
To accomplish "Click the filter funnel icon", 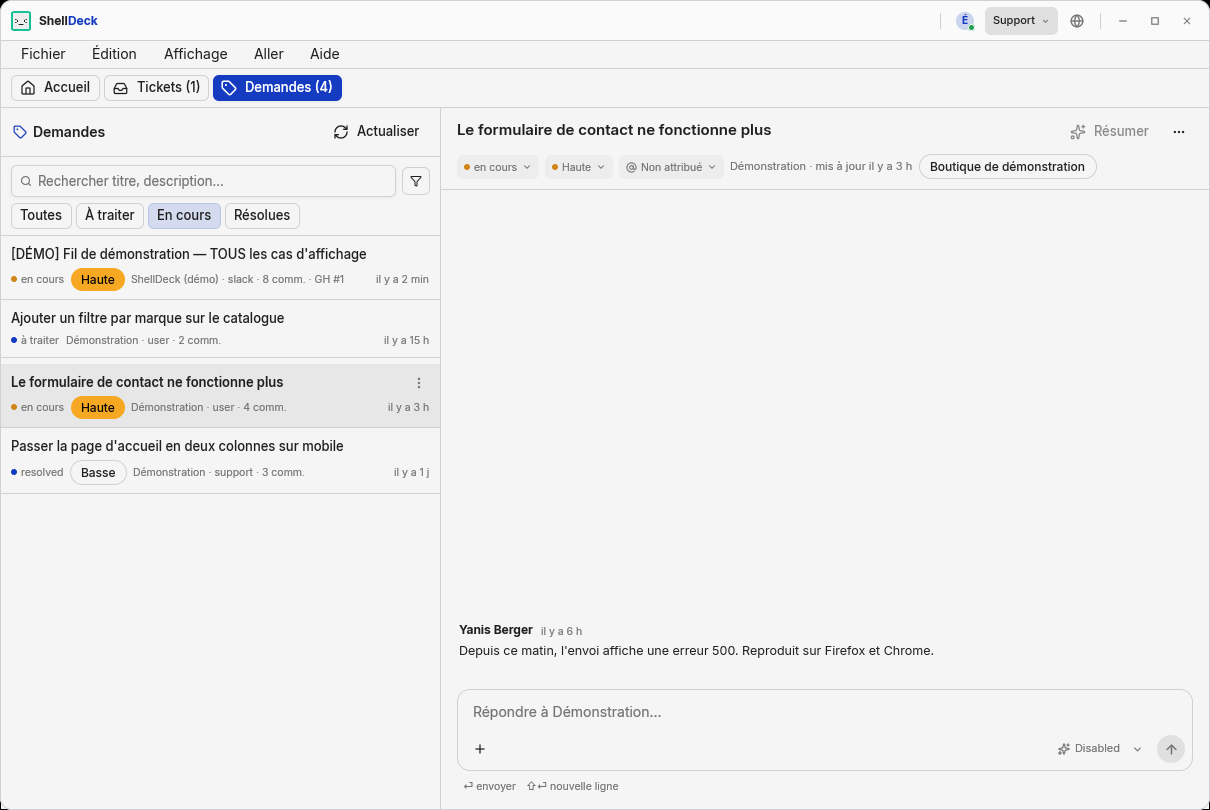I will click(416, 181).
